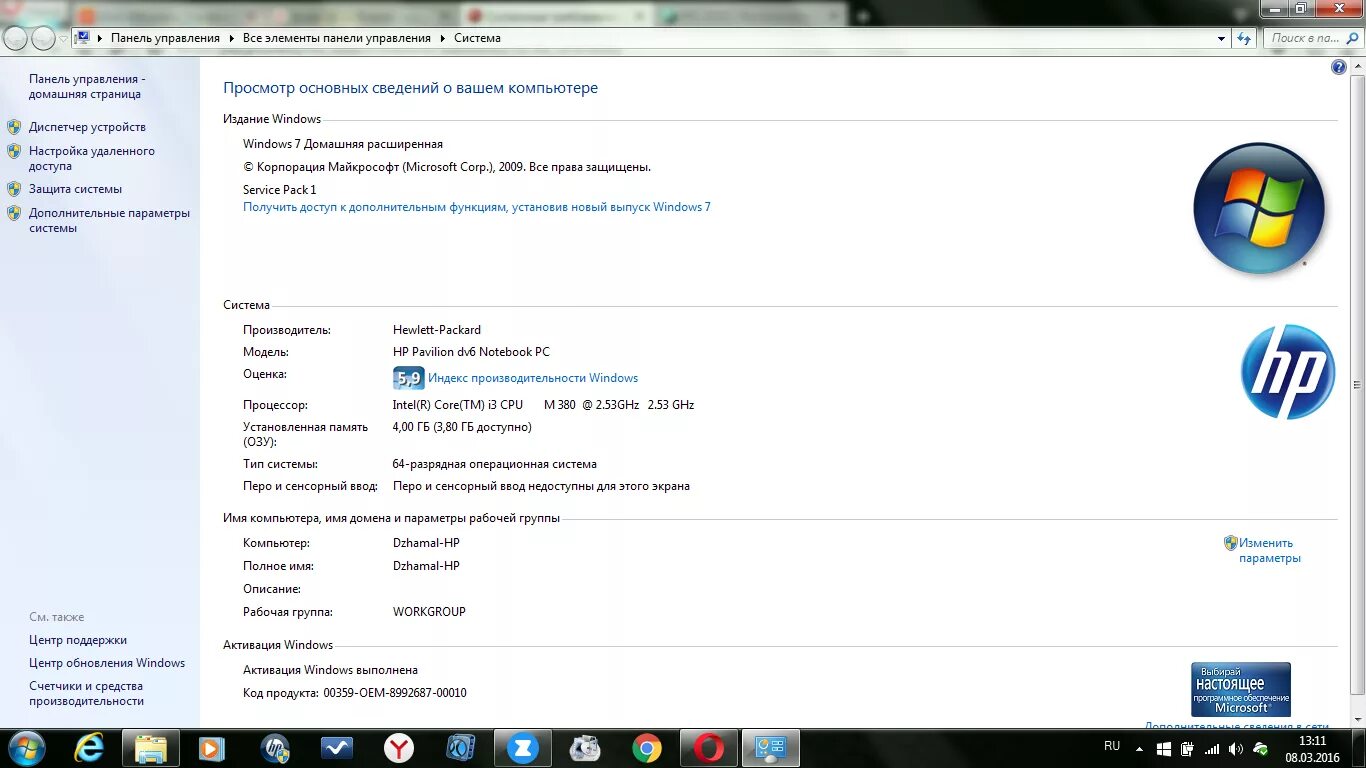
Task: Switch to Opera in taskbar
Action: pyautogui.click(x=709, y=748)
